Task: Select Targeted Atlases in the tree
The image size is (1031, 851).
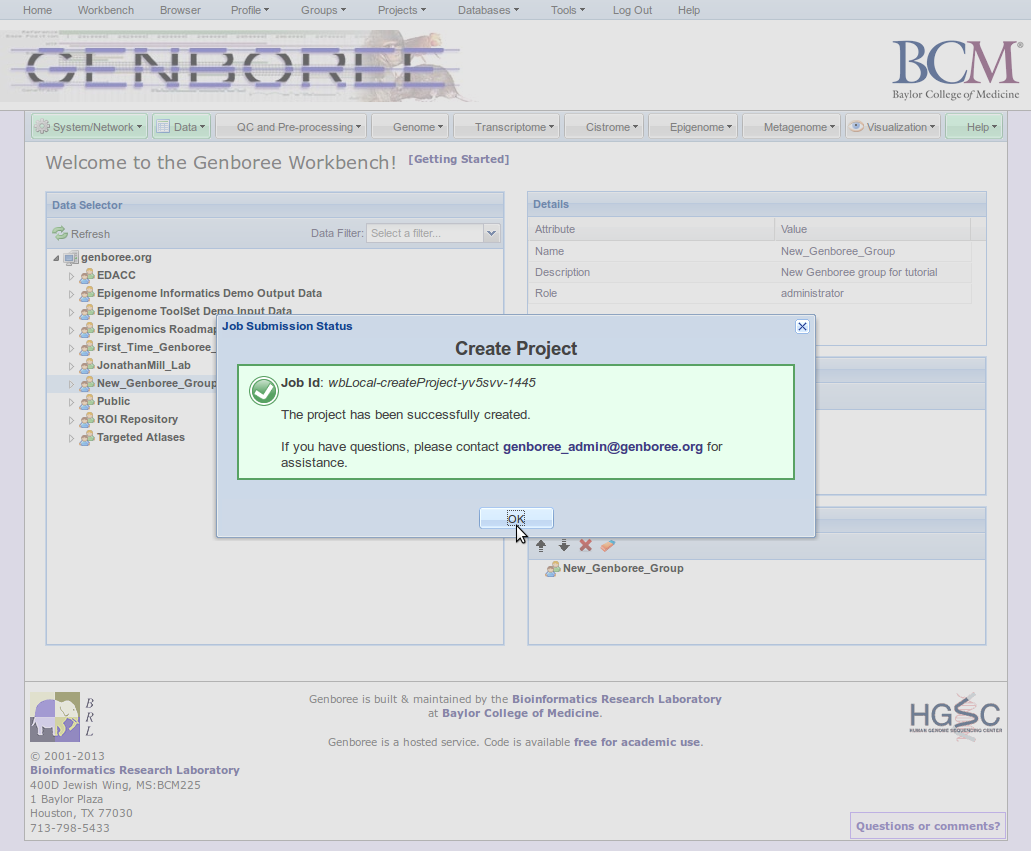Action: (x=140, y=437)
